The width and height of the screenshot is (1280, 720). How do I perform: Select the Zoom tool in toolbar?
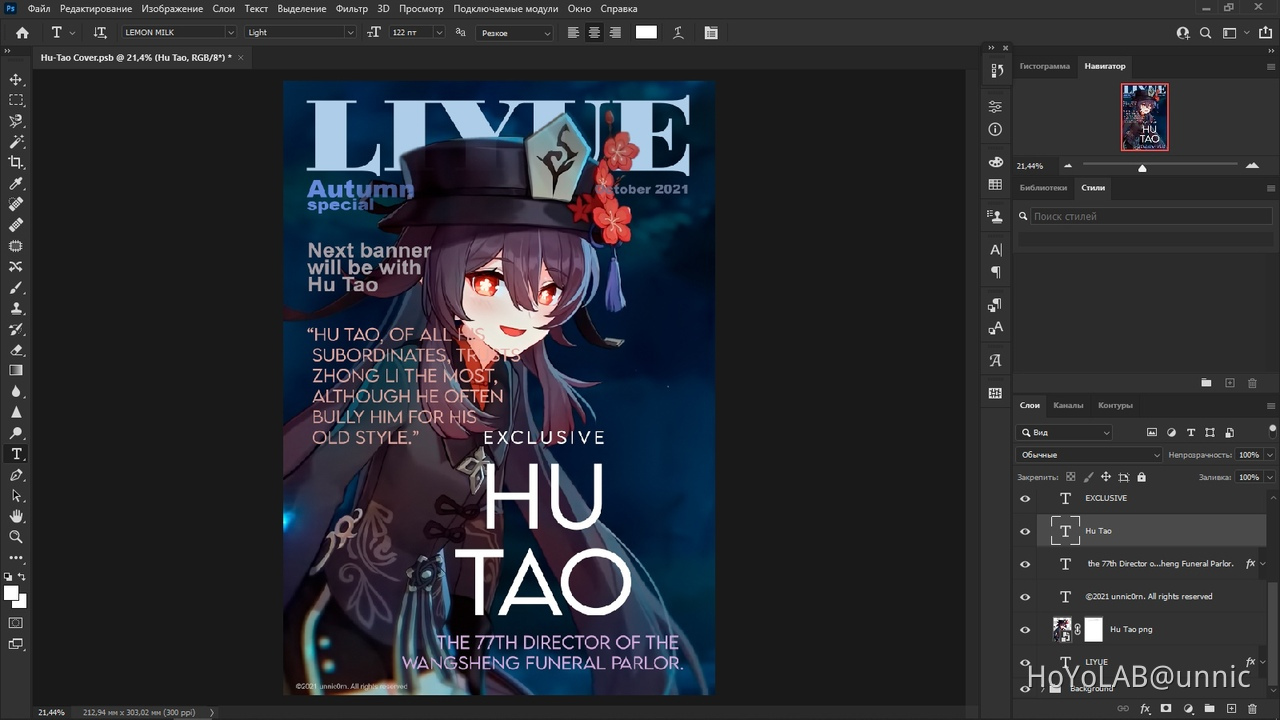pos(16,537)
